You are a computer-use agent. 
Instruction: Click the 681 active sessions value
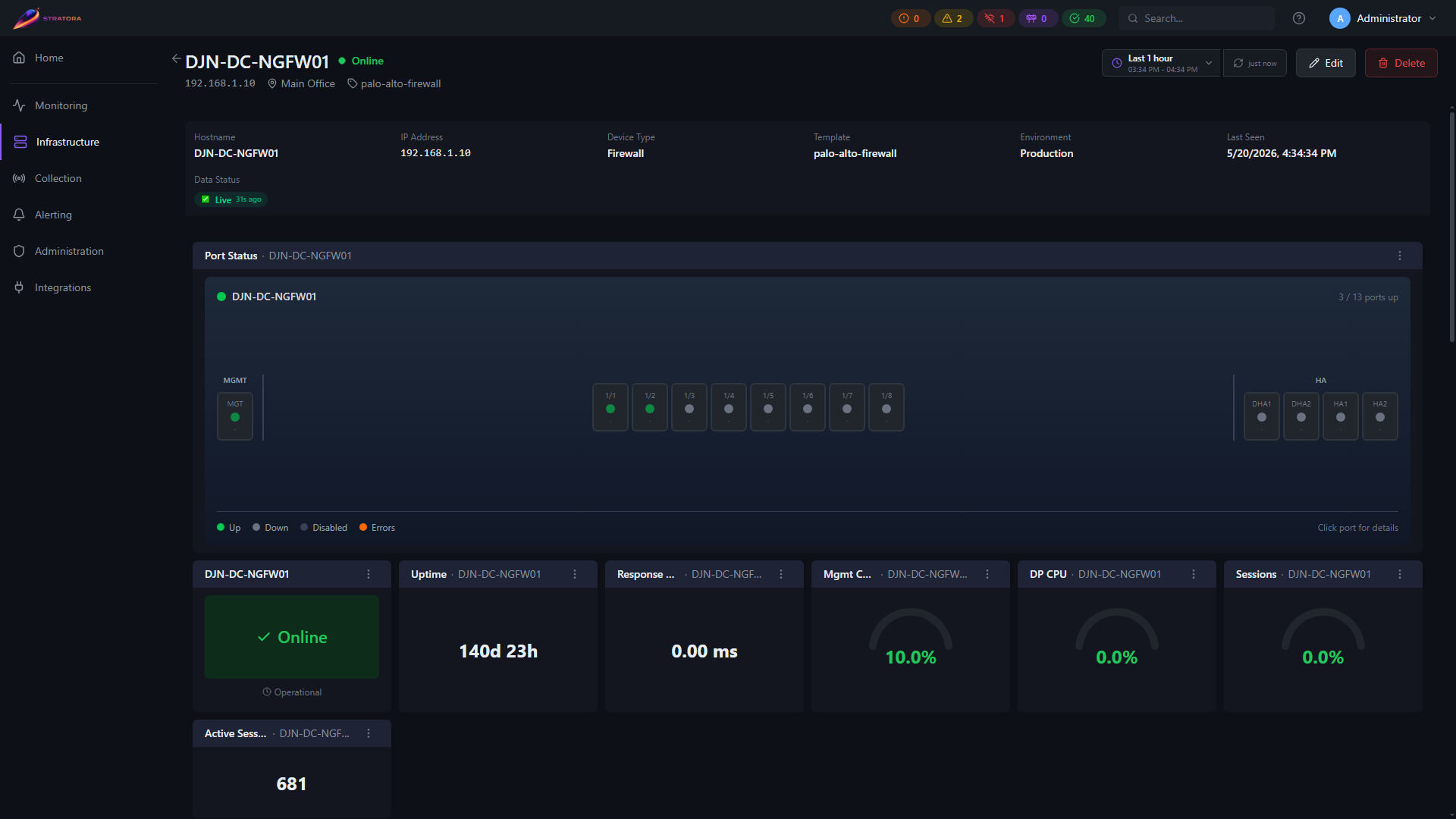[x=292, y=784]
